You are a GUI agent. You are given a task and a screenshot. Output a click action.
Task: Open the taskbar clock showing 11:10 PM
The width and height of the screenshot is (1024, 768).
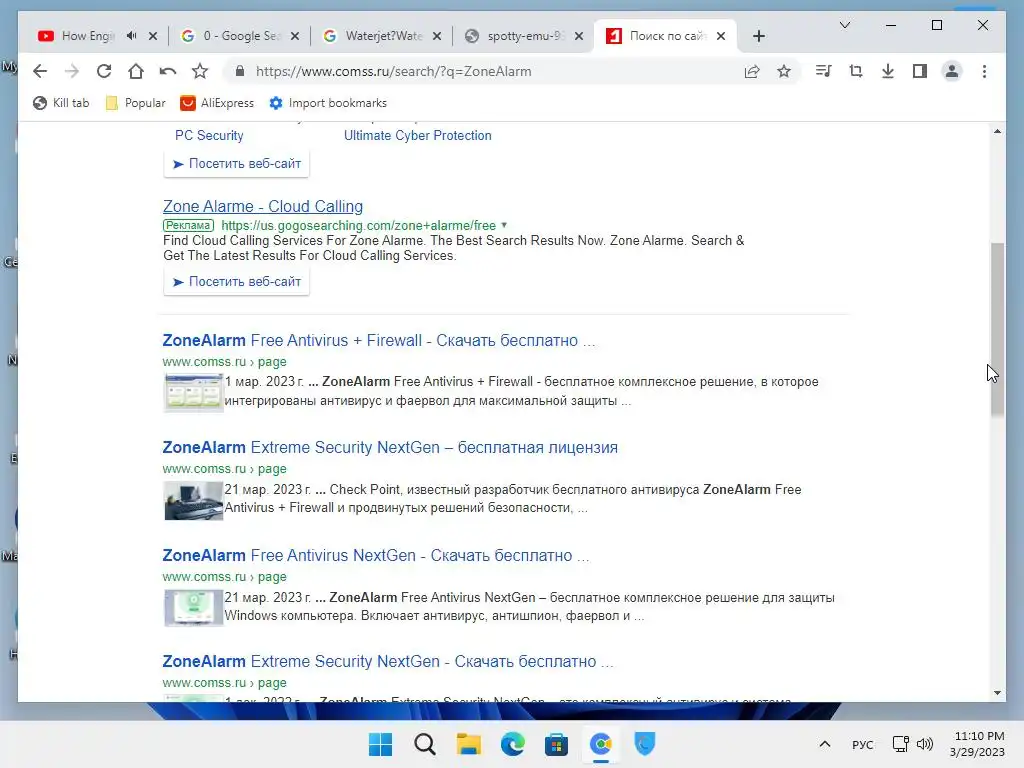(x=978, y=744)
